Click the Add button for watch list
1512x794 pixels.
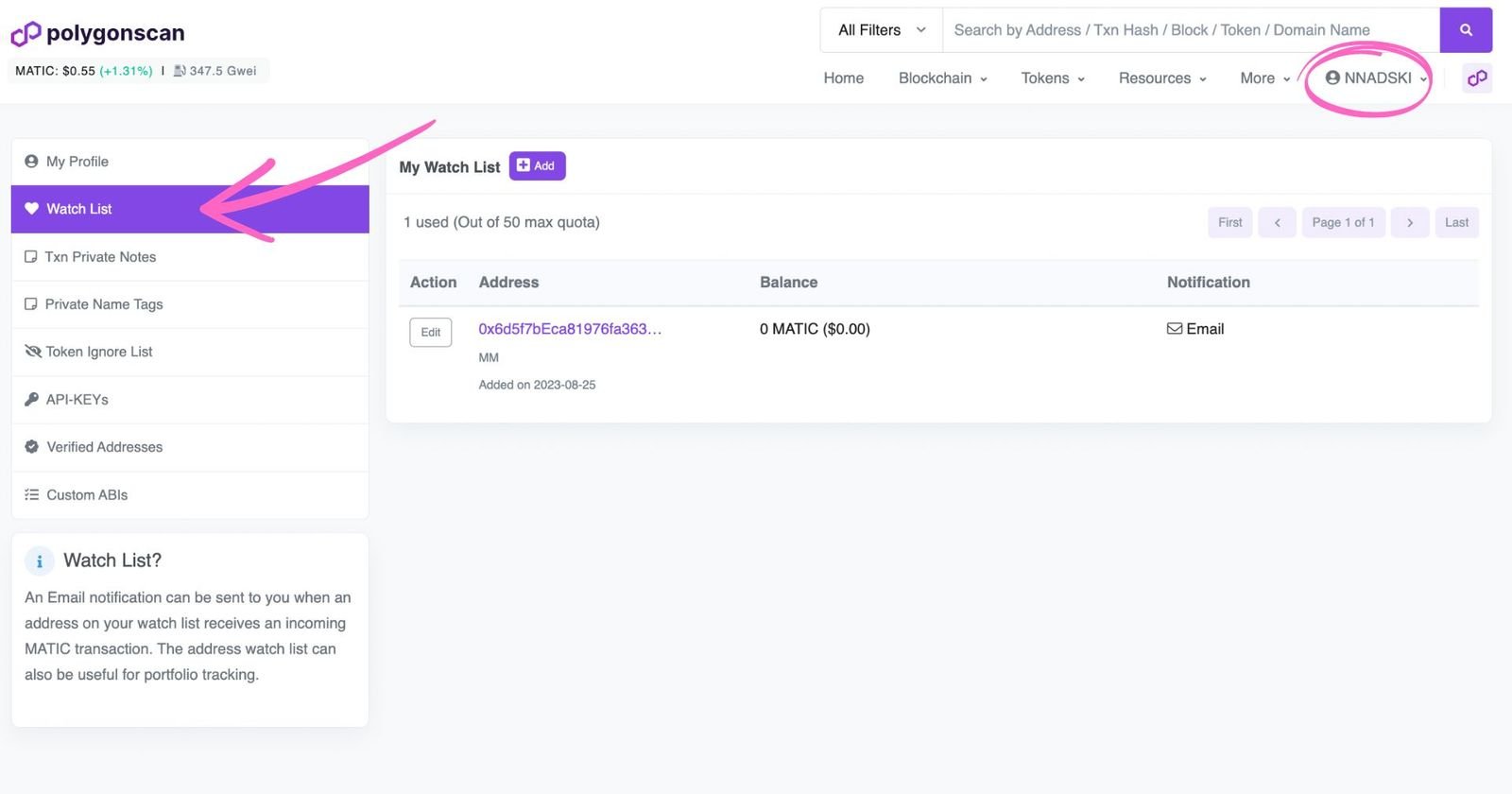537,165
